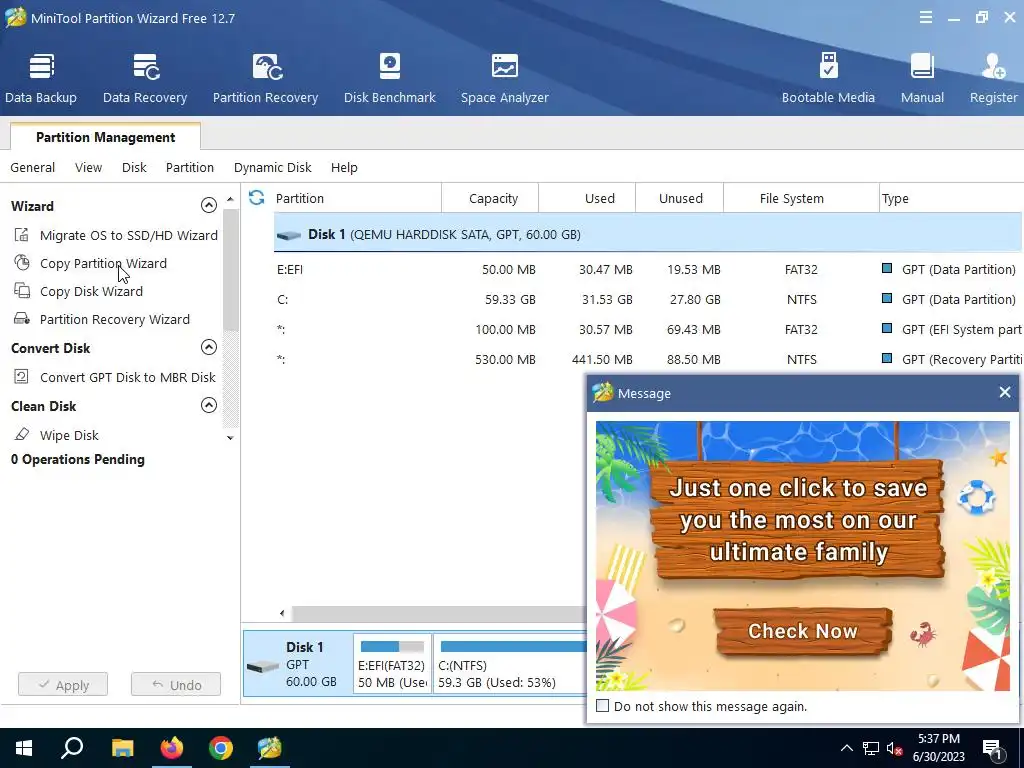Select the E:EFI partition usage bar in disk map
The height and width of the screenshot is (768, 1024).
[392, 647]
